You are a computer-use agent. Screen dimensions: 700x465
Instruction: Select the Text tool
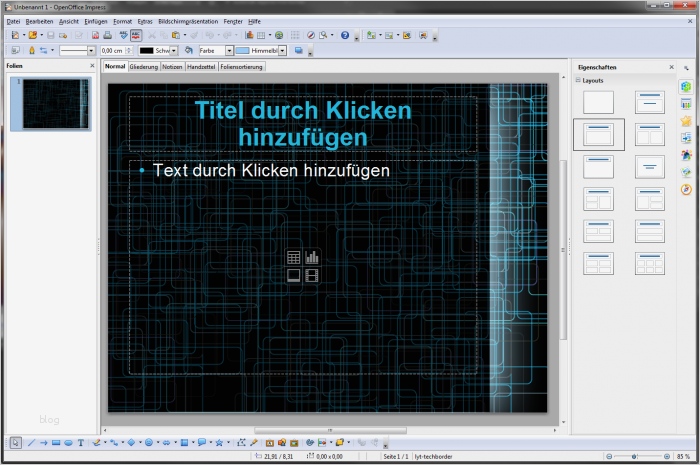point(81,443)
